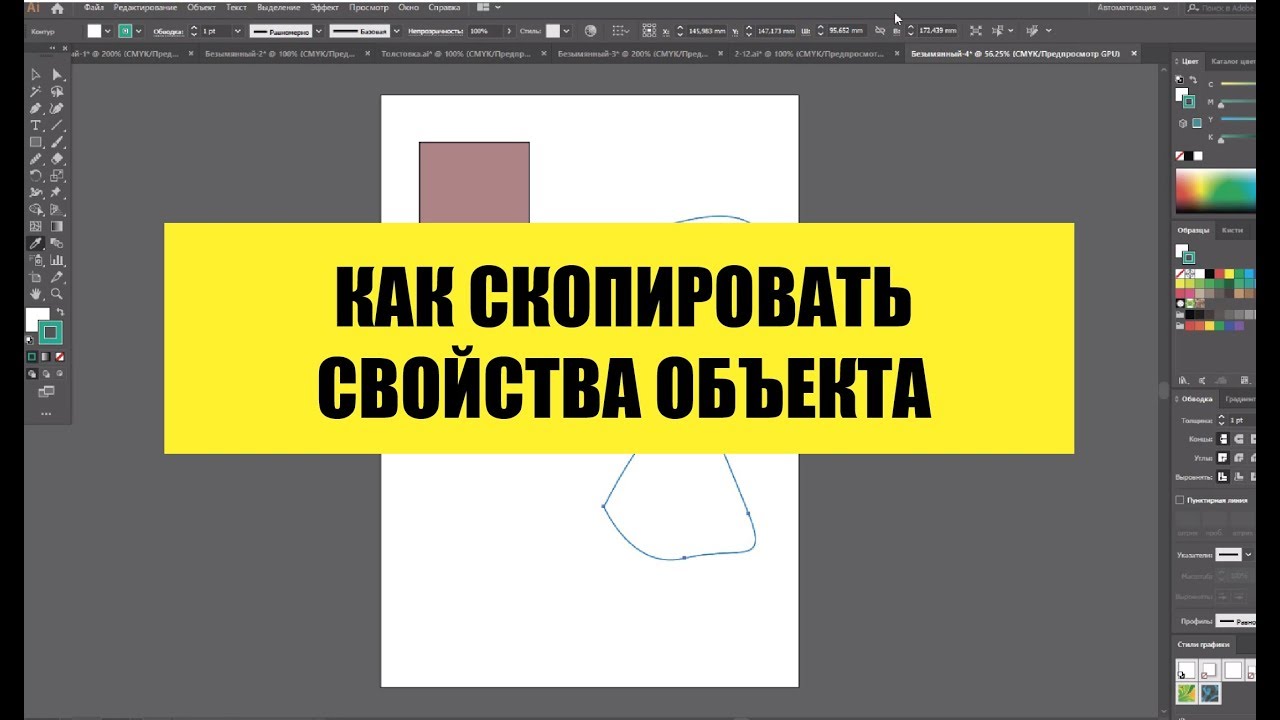1280x720 pixels.
Task: Open the Просмотр menu
Action: 368,7
